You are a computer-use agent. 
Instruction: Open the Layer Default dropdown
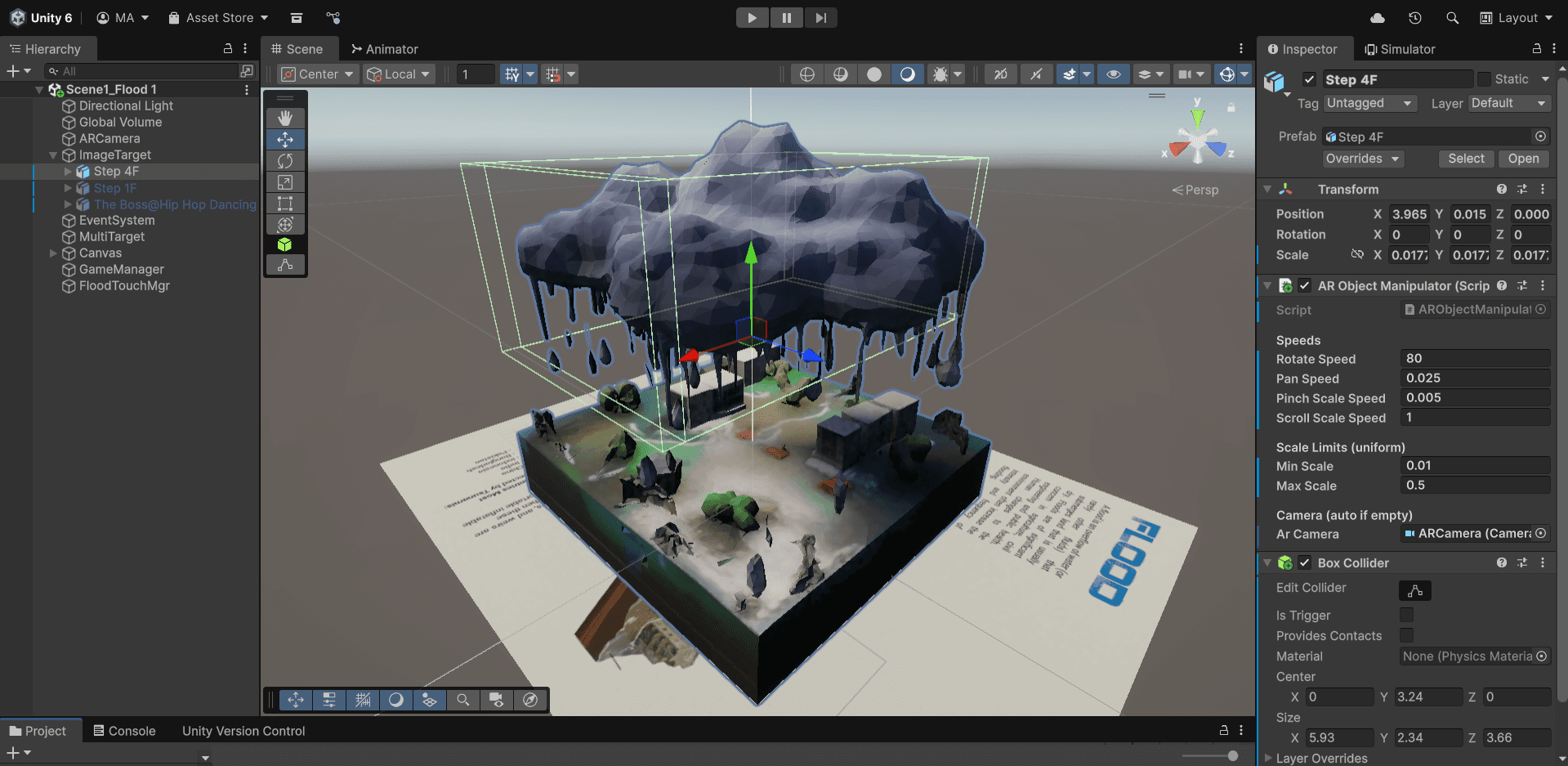tap(1509, 103)
